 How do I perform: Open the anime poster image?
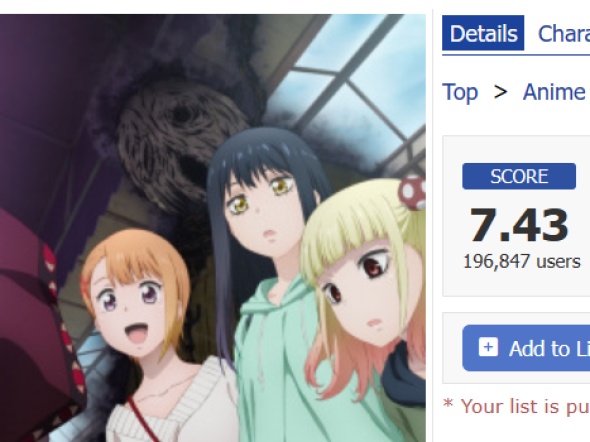click(x=213, y=228)
